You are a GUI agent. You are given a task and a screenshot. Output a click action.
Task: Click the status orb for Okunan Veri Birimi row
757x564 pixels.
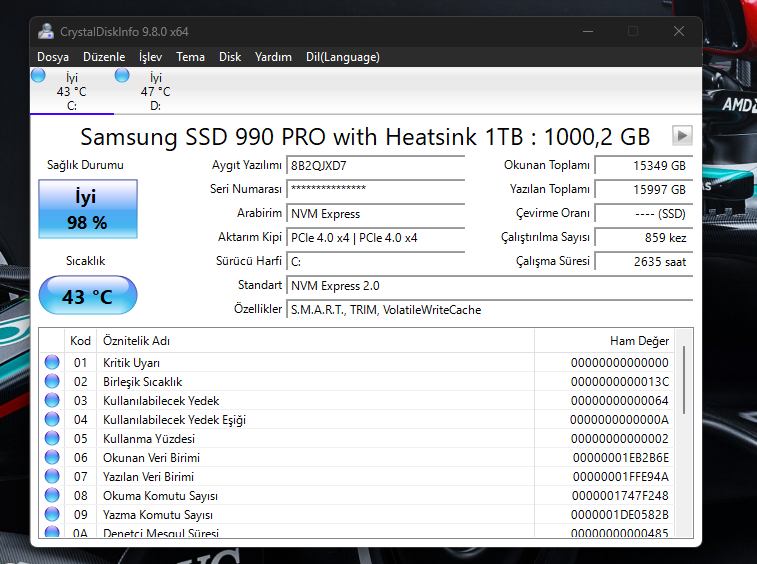pyautogui.click(x=52, y=457)
